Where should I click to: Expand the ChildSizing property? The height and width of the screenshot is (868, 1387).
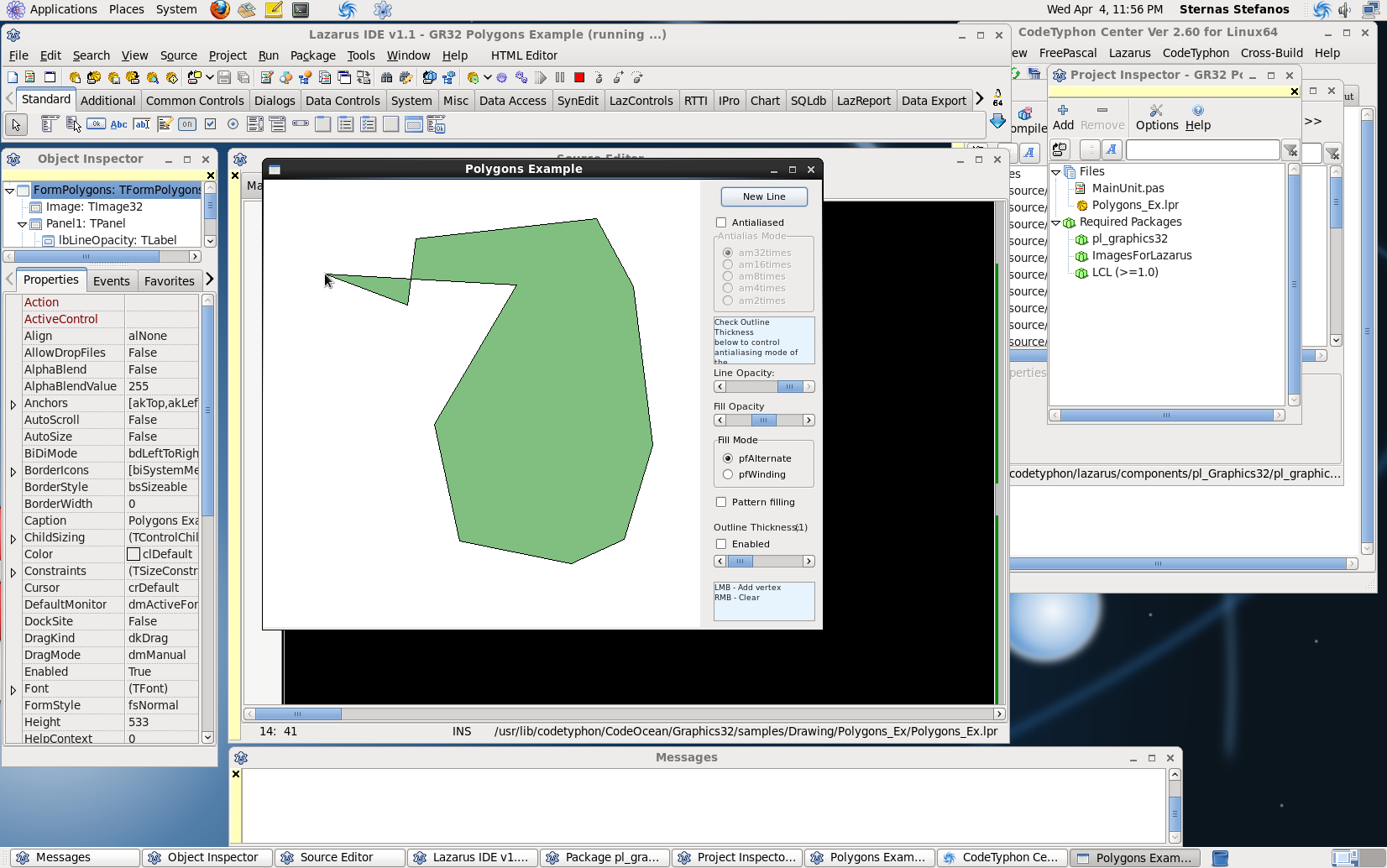[x=13, y=539]
